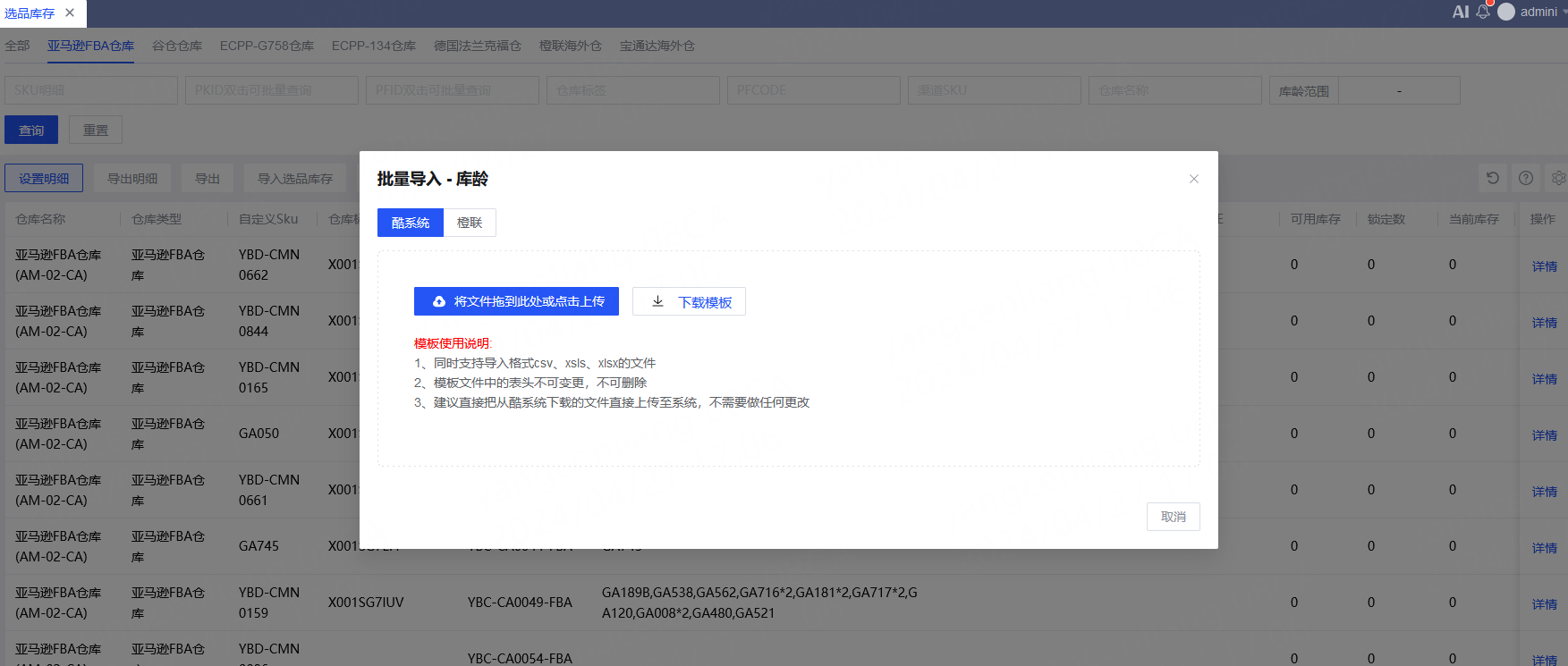Open the help question-mark icon
This screenshot has width=1568, height=666.
[1526, 178]
